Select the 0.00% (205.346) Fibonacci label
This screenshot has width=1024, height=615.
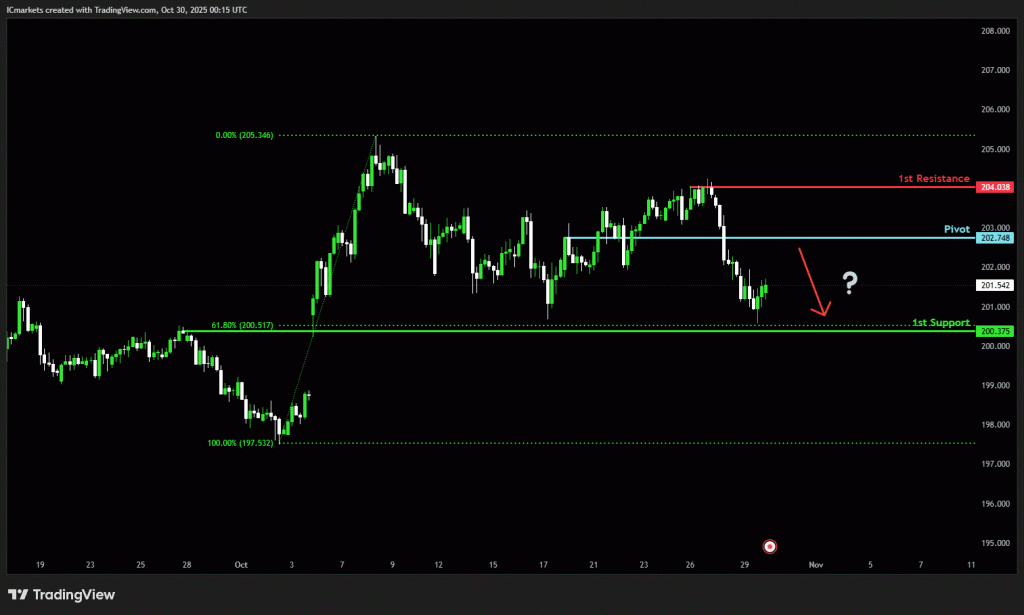click(241, 135)
